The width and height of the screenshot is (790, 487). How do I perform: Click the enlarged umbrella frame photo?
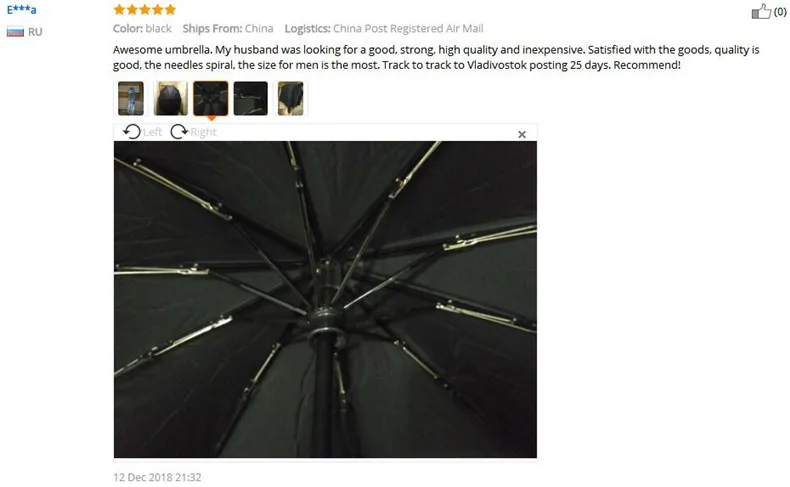(325, 299)
